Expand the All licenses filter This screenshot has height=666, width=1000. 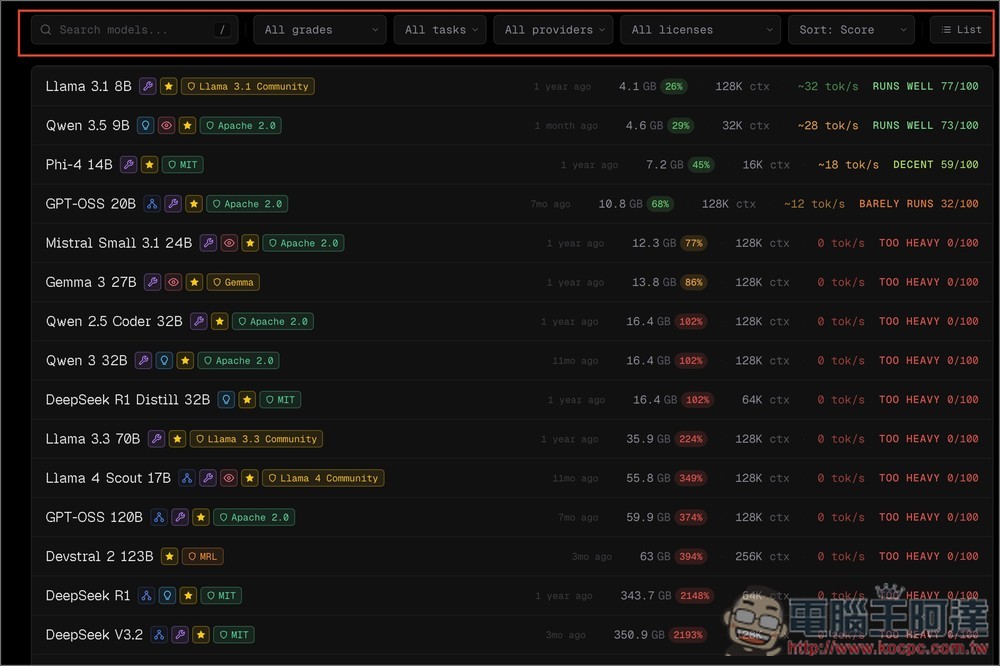click(700, 30)
